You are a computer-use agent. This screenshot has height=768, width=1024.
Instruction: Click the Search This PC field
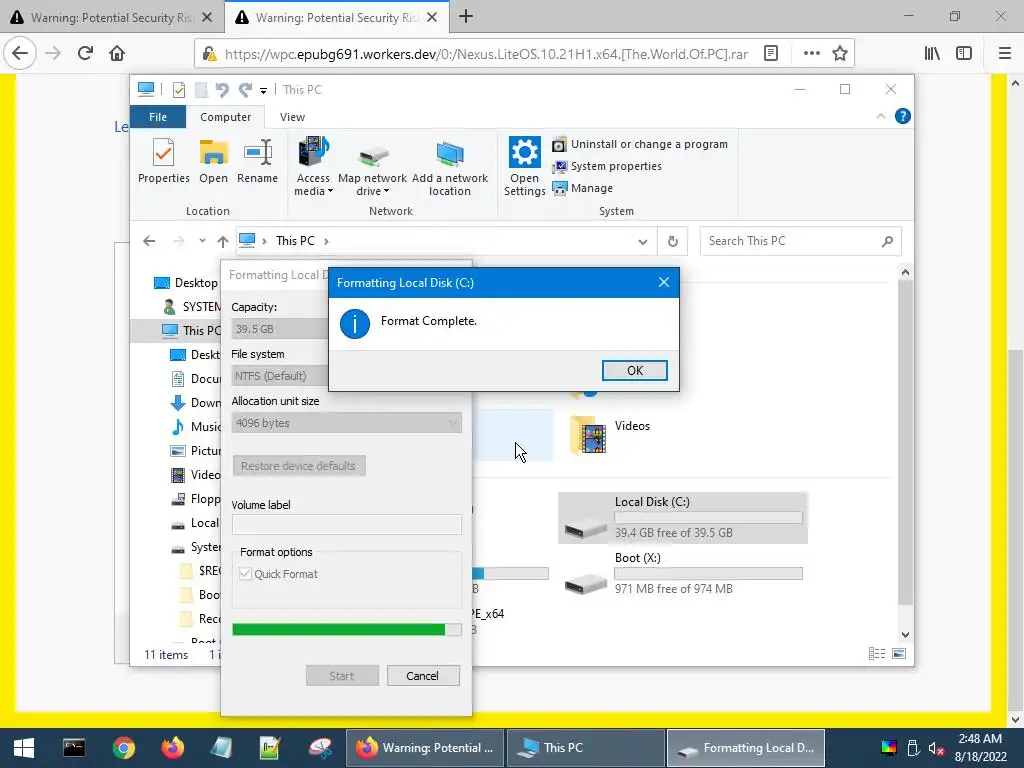click(800, 241)
